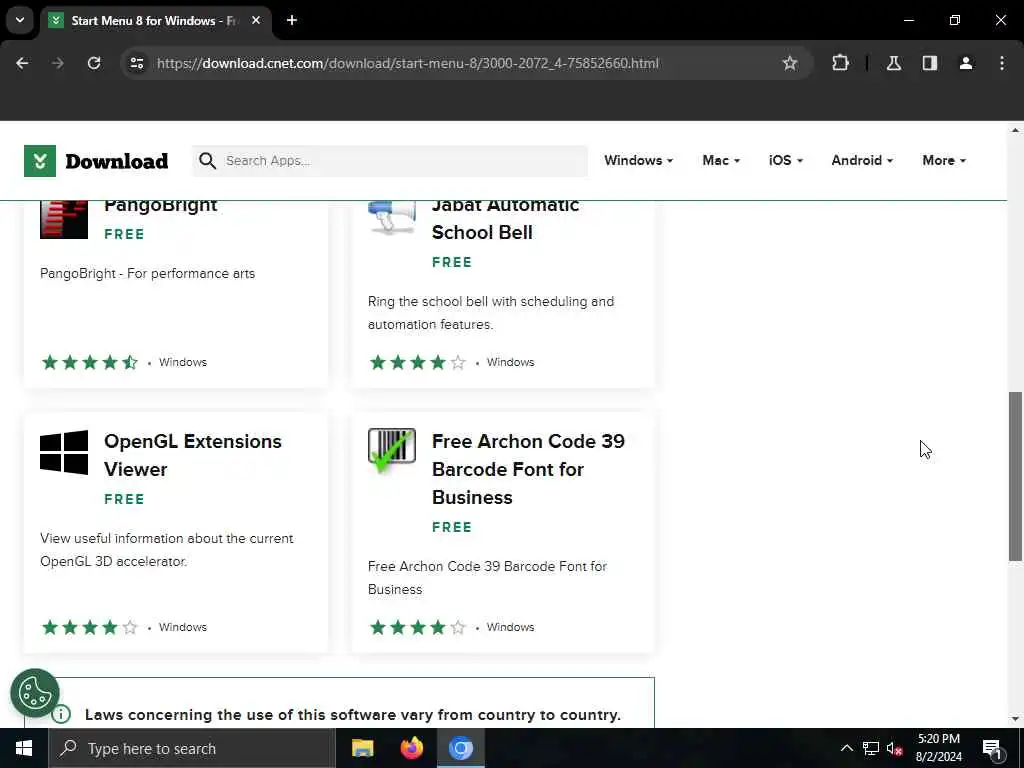The image size is (1024, 768).
Task: Click 'PangoBright - For performance arts' description
Action: pos(148,274)
